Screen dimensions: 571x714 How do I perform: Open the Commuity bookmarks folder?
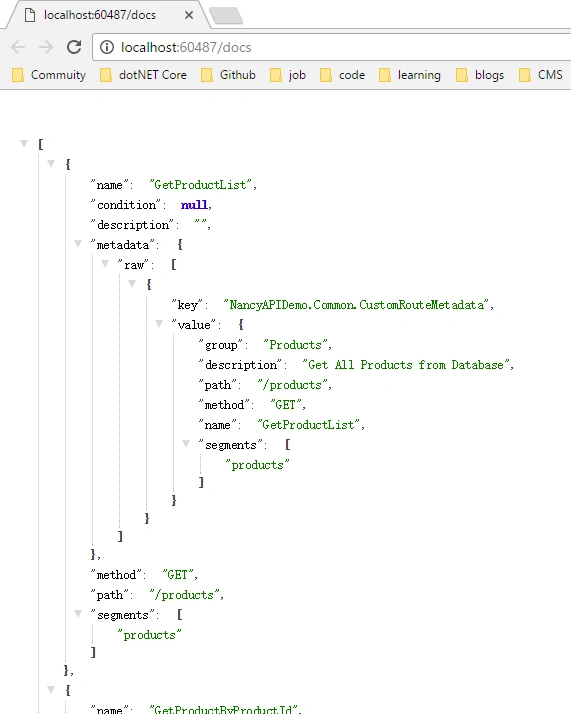pyautogui.click(x=49, y=75)
